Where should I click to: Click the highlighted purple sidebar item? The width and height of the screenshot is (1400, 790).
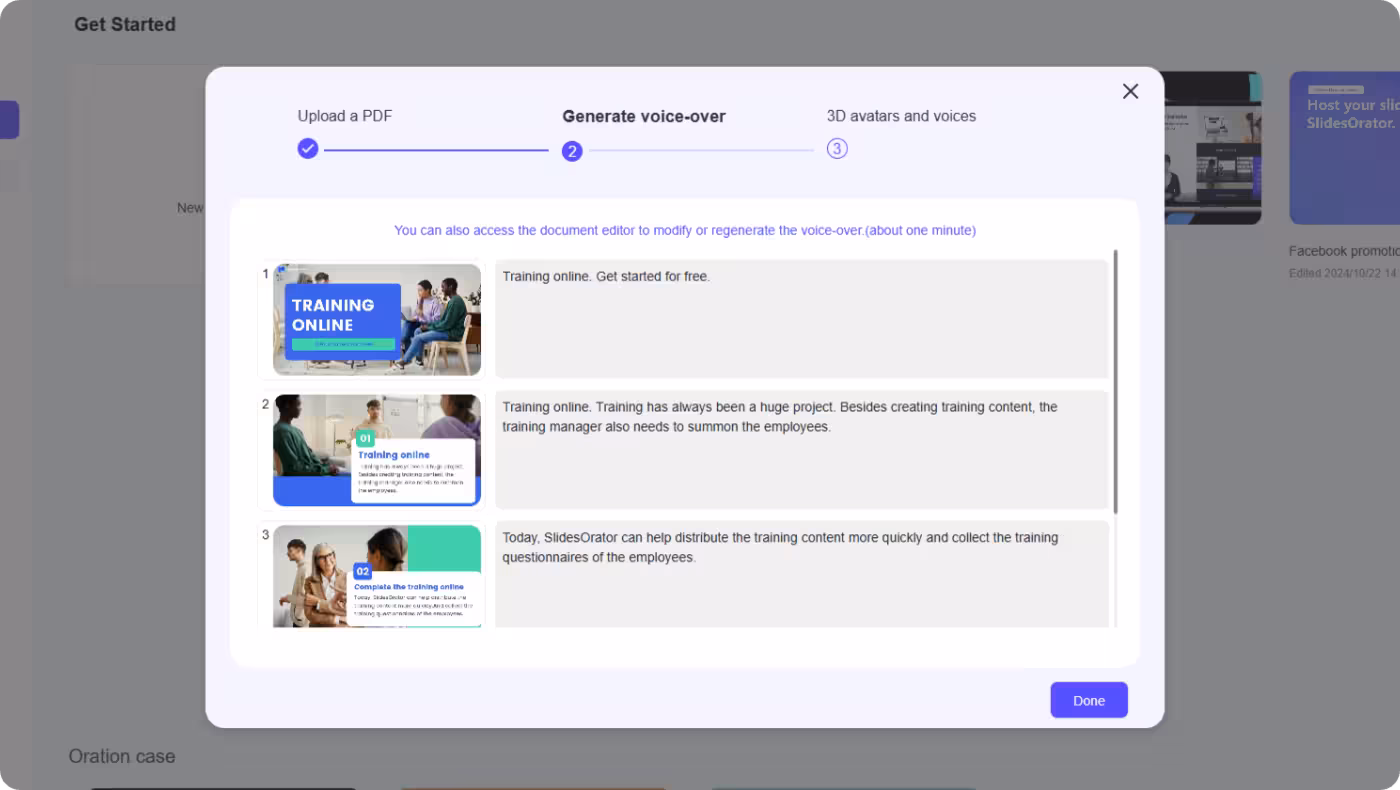pyautogui.click(x=9, y=120)
